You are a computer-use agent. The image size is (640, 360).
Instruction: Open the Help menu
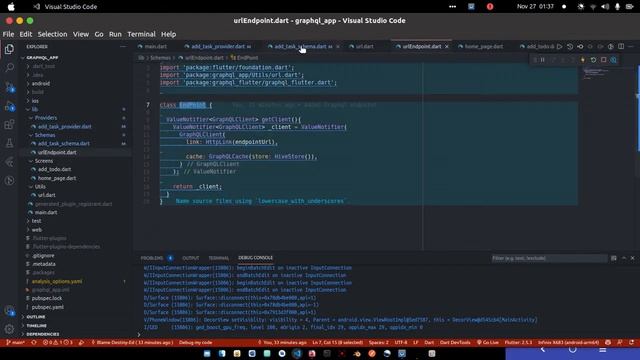click(x=168, y=34)
